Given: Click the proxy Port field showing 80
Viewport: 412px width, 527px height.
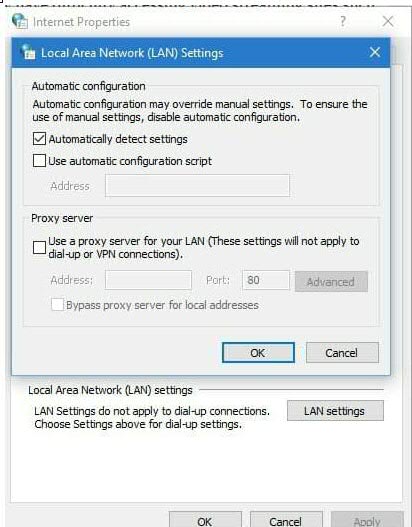Looking at the screenshot, I should [266, 280].
